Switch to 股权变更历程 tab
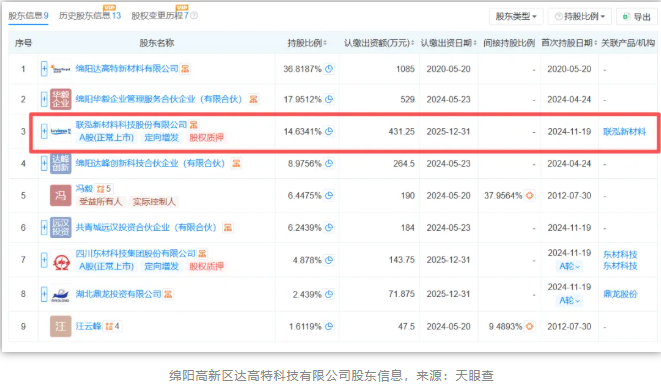The height and width of the screenshot is (386, 661). coord(160,16)
